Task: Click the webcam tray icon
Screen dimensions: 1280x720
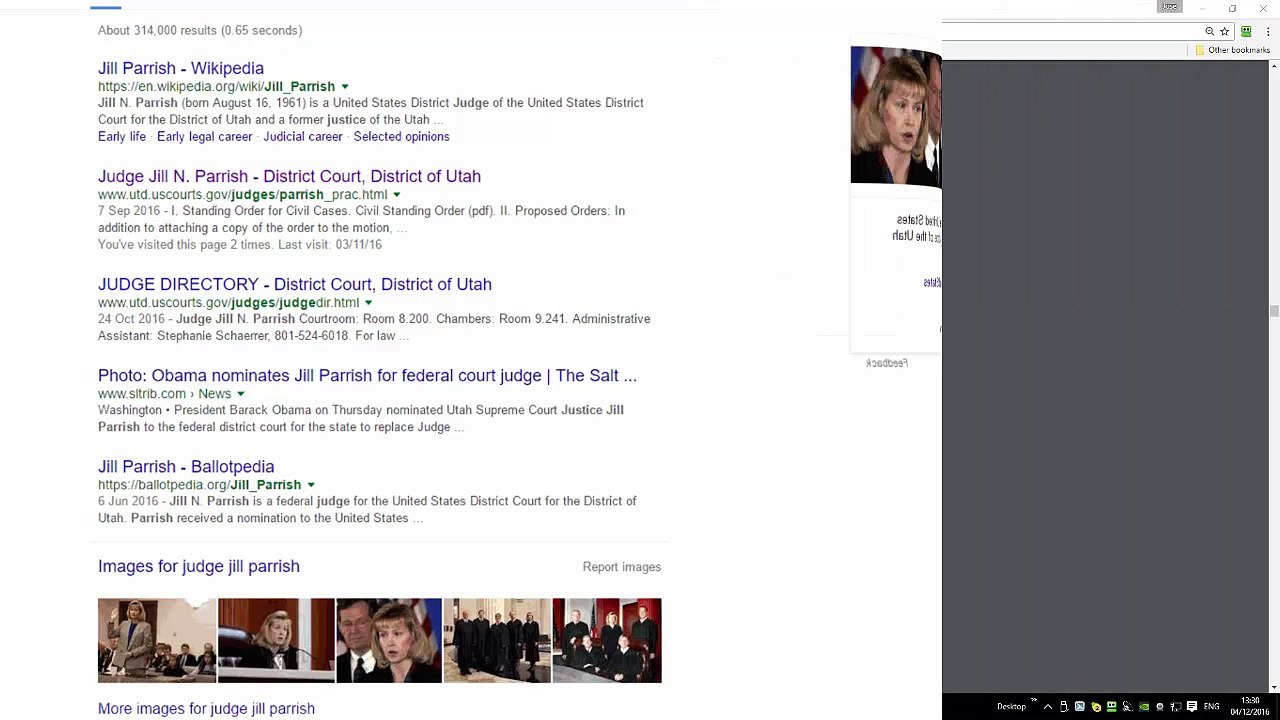Action: (1160, 706)
